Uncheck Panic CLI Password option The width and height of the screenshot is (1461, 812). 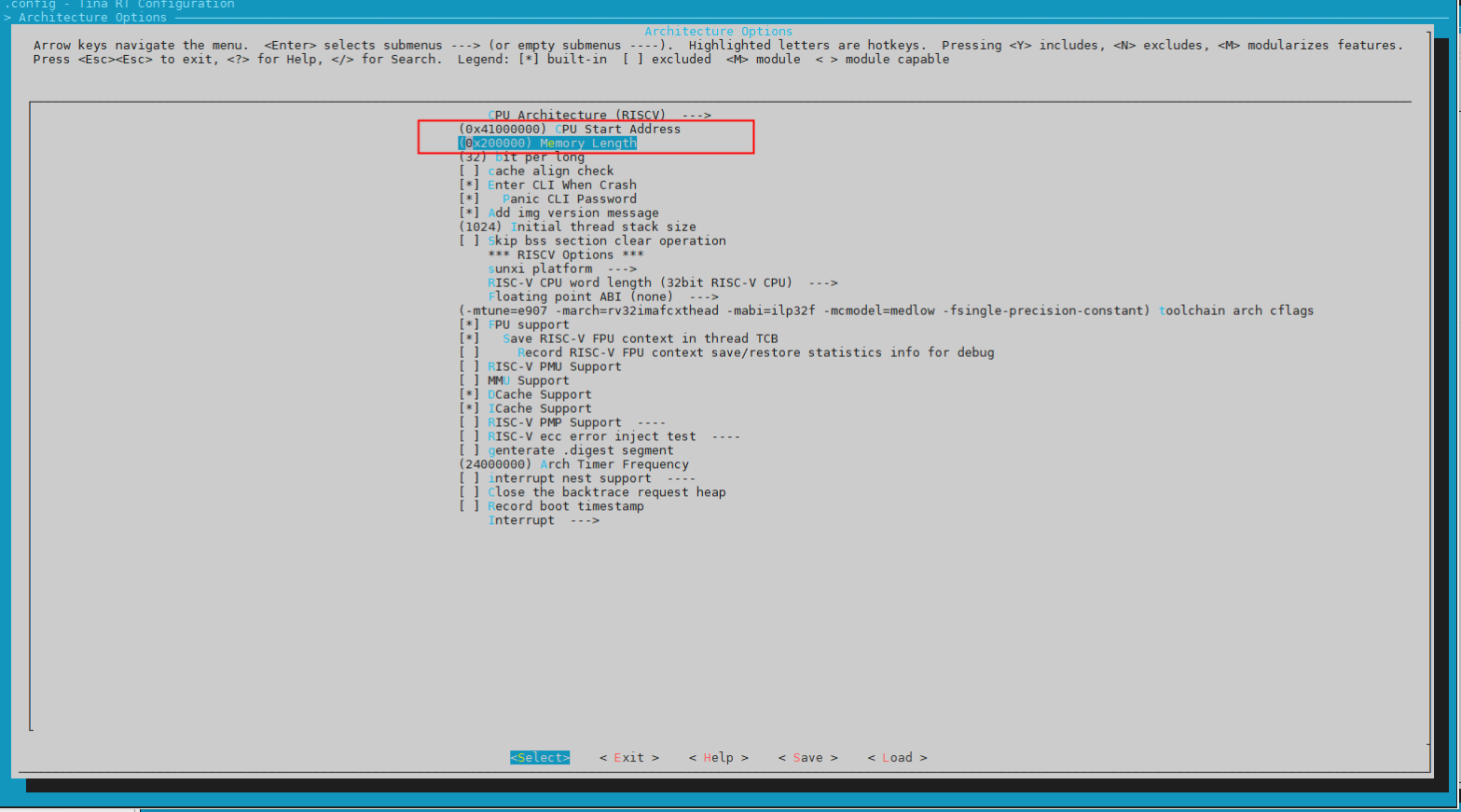pos(469,199)
